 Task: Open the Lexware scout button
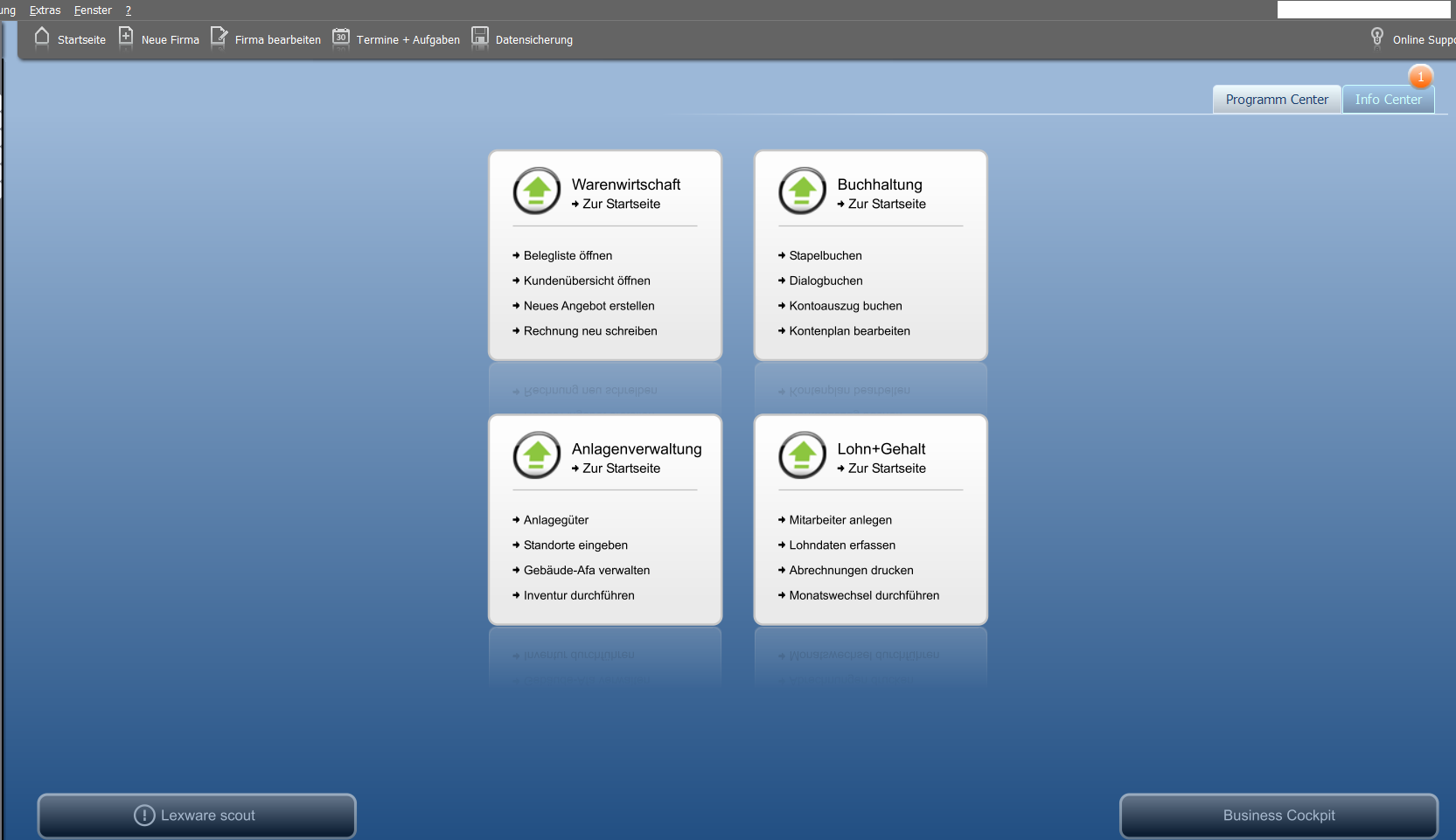click(x=197, y=816)
